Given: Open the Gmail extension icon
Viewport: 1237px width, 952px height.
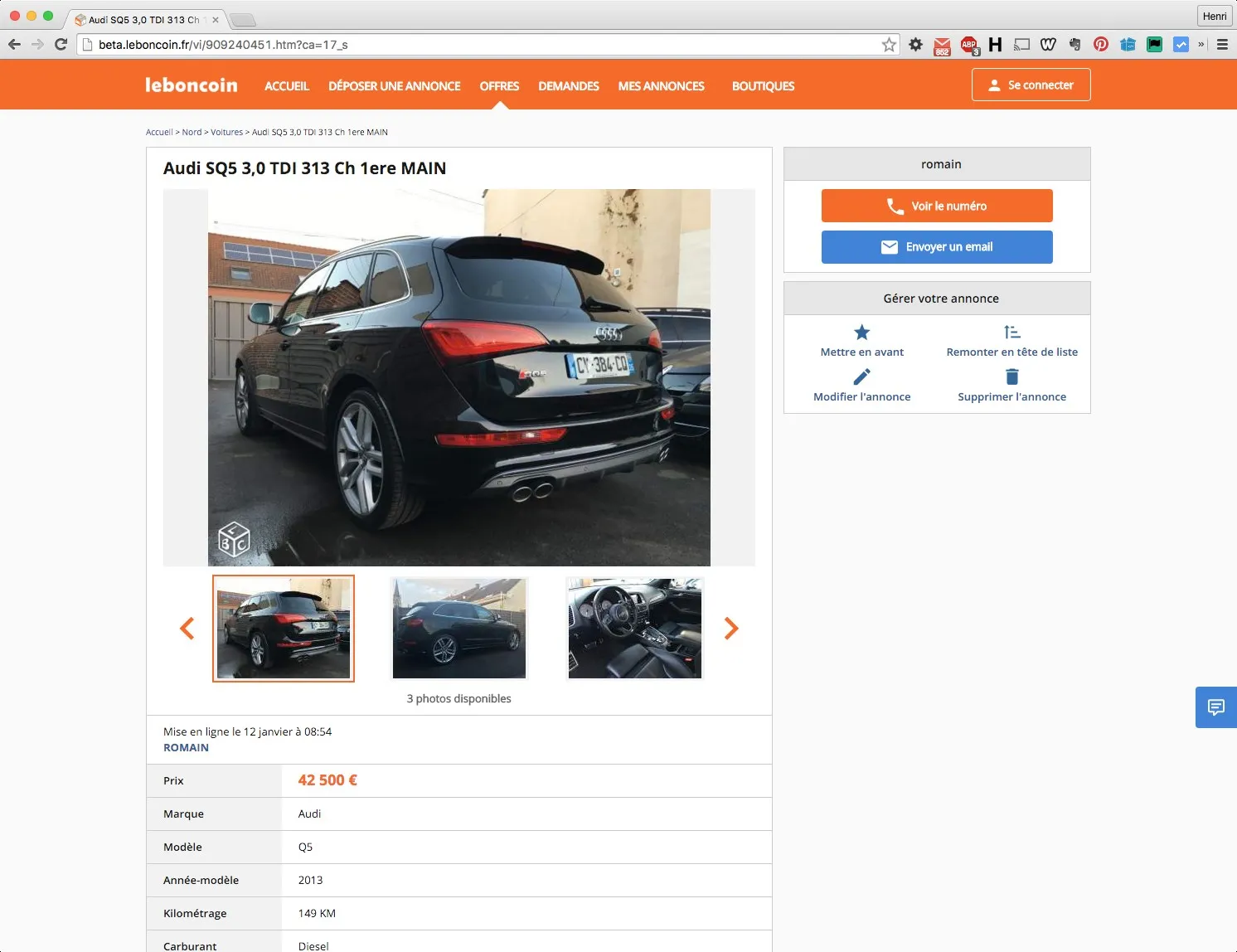Looking at the screenshot, I should point(942,46).
